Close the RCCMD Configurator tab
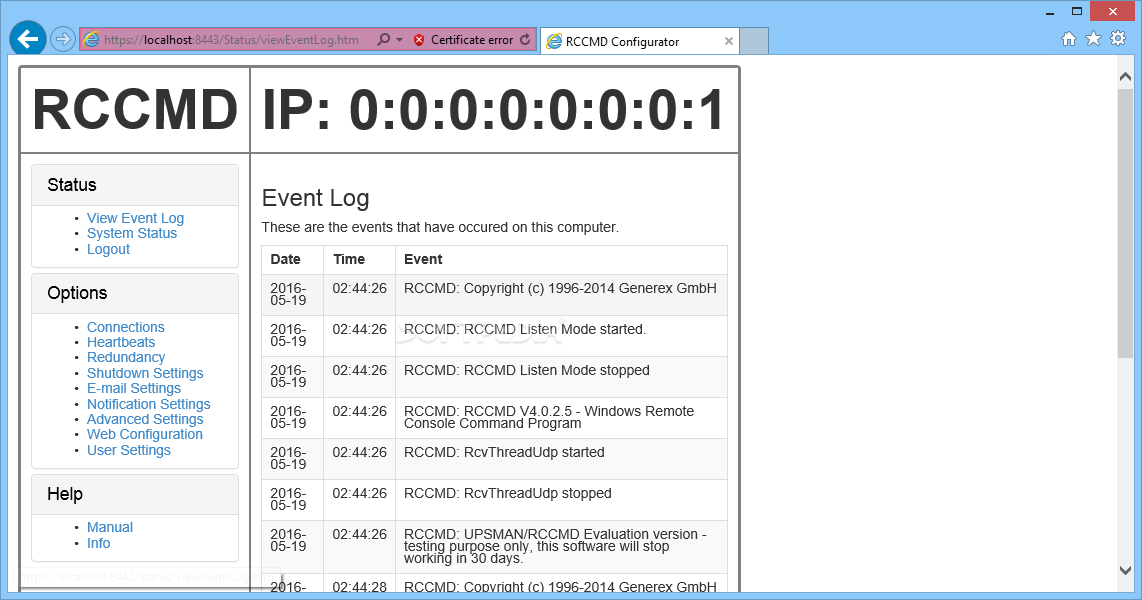1142x600 pixels. (x=728, y=42)
